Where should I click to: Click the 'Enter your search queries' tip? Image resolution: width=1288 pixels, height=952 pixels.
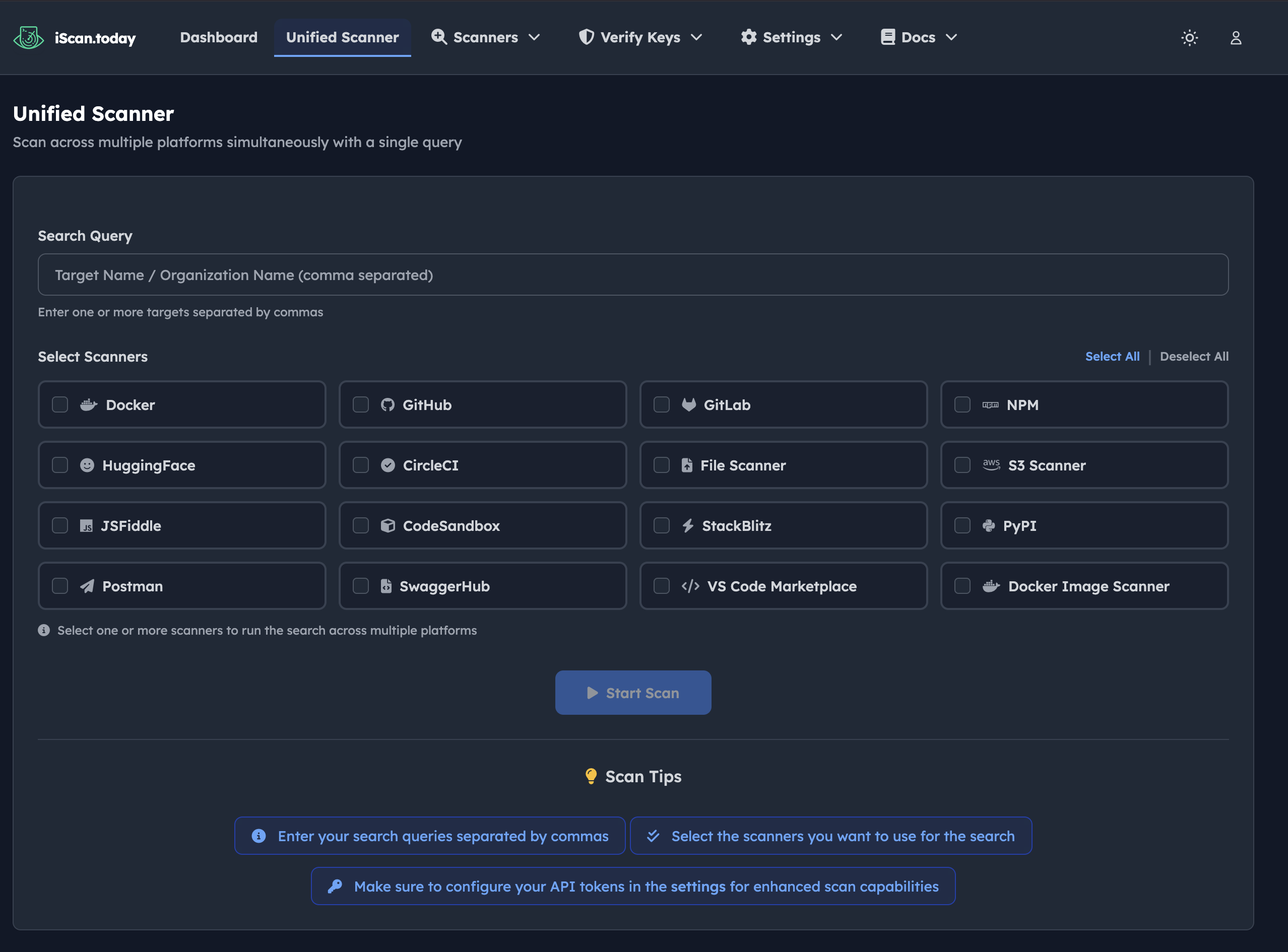pos(429,836)
